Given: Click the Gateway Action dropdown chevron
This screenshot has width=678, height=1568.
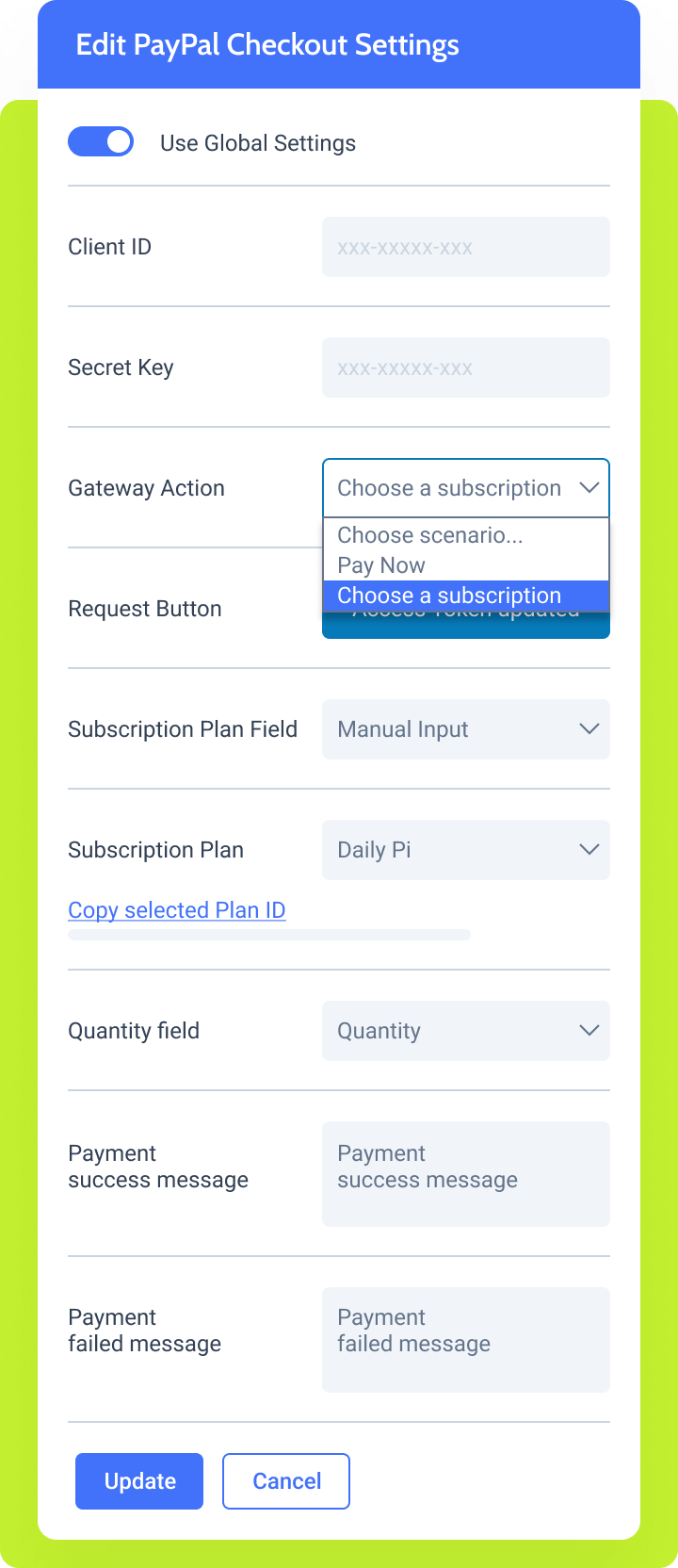Looking at the screenshot, I should point(589,488).
